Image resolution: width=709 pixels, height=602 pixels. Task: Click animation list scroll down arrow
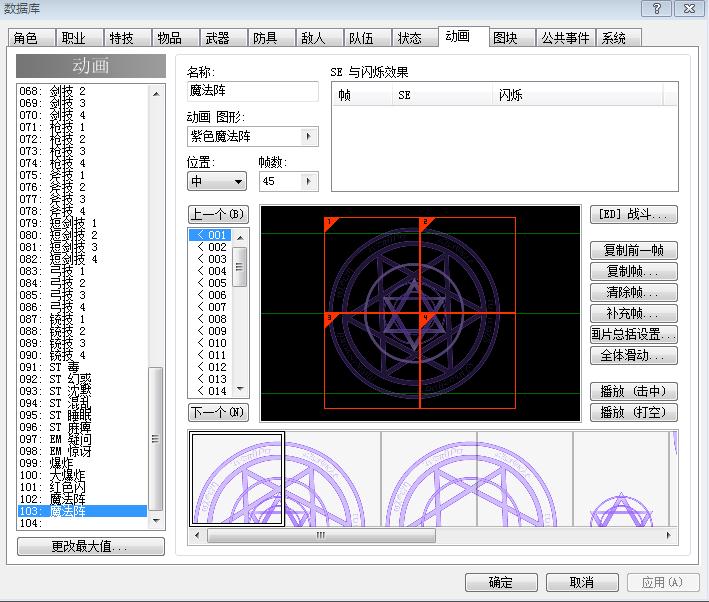(x=156, y=521)
